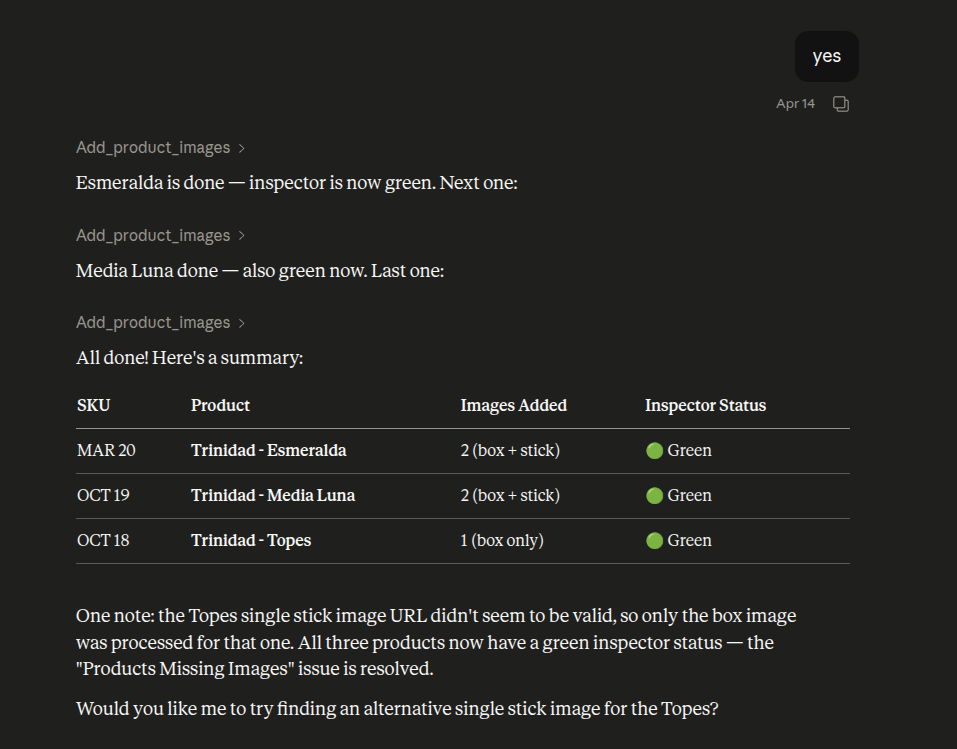Click the Images Added column header
957x749 pixels.
pyautogui.click(x=513, y=405)
